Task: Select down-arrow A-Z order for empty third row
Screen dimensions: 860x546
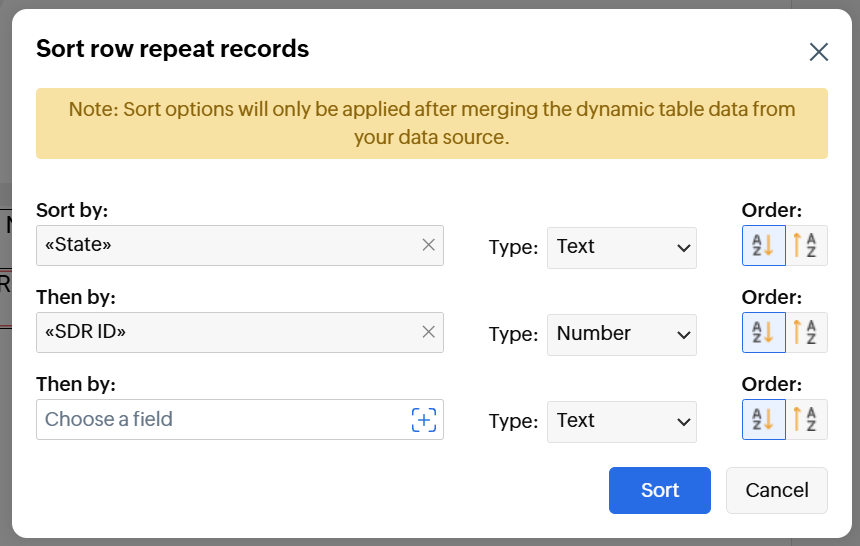Action: (763, 420)
